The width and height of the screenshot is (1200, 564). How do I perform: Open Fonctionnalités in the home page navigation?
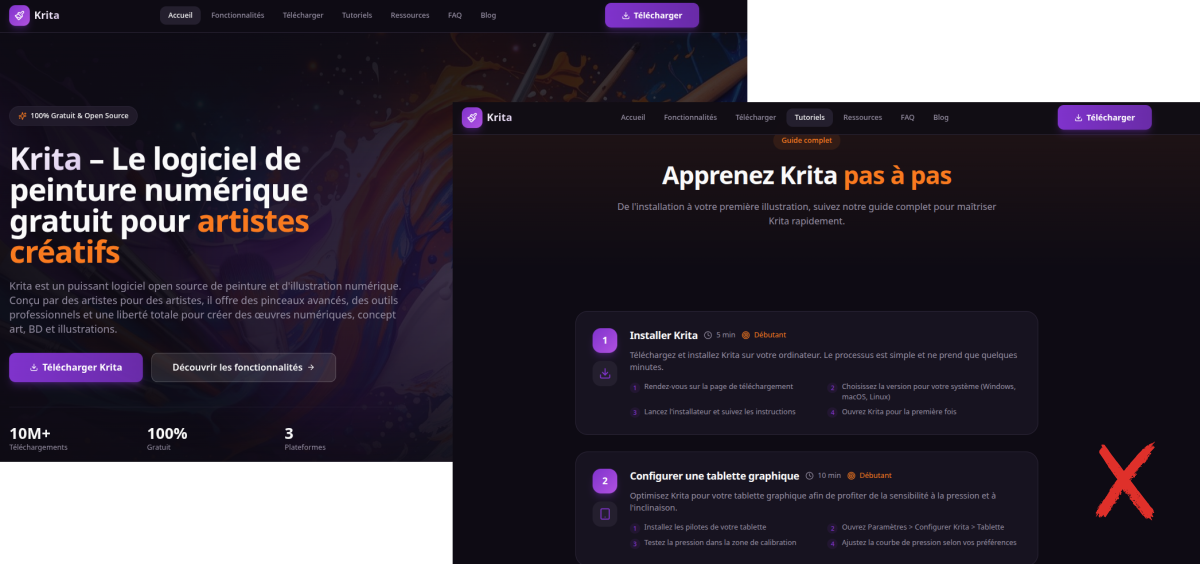point(238,15)
